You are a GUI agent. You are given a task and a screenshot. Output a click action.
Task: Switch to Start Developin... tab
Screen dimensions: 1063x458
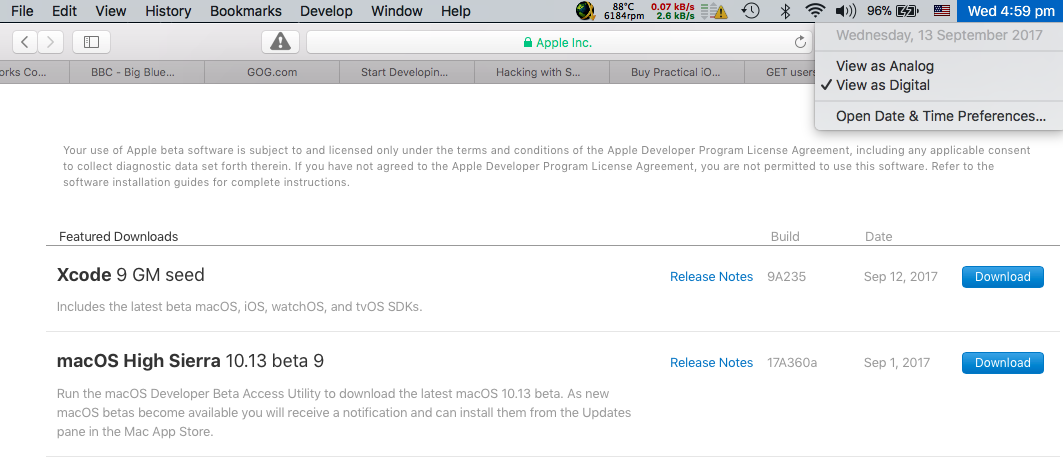point(407,72)
